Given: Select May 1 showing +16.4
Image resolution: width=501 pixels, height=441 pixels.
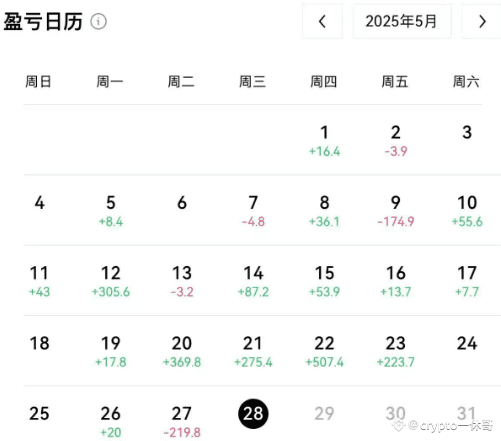Looking at the screenshot, I should coord(324,141).
